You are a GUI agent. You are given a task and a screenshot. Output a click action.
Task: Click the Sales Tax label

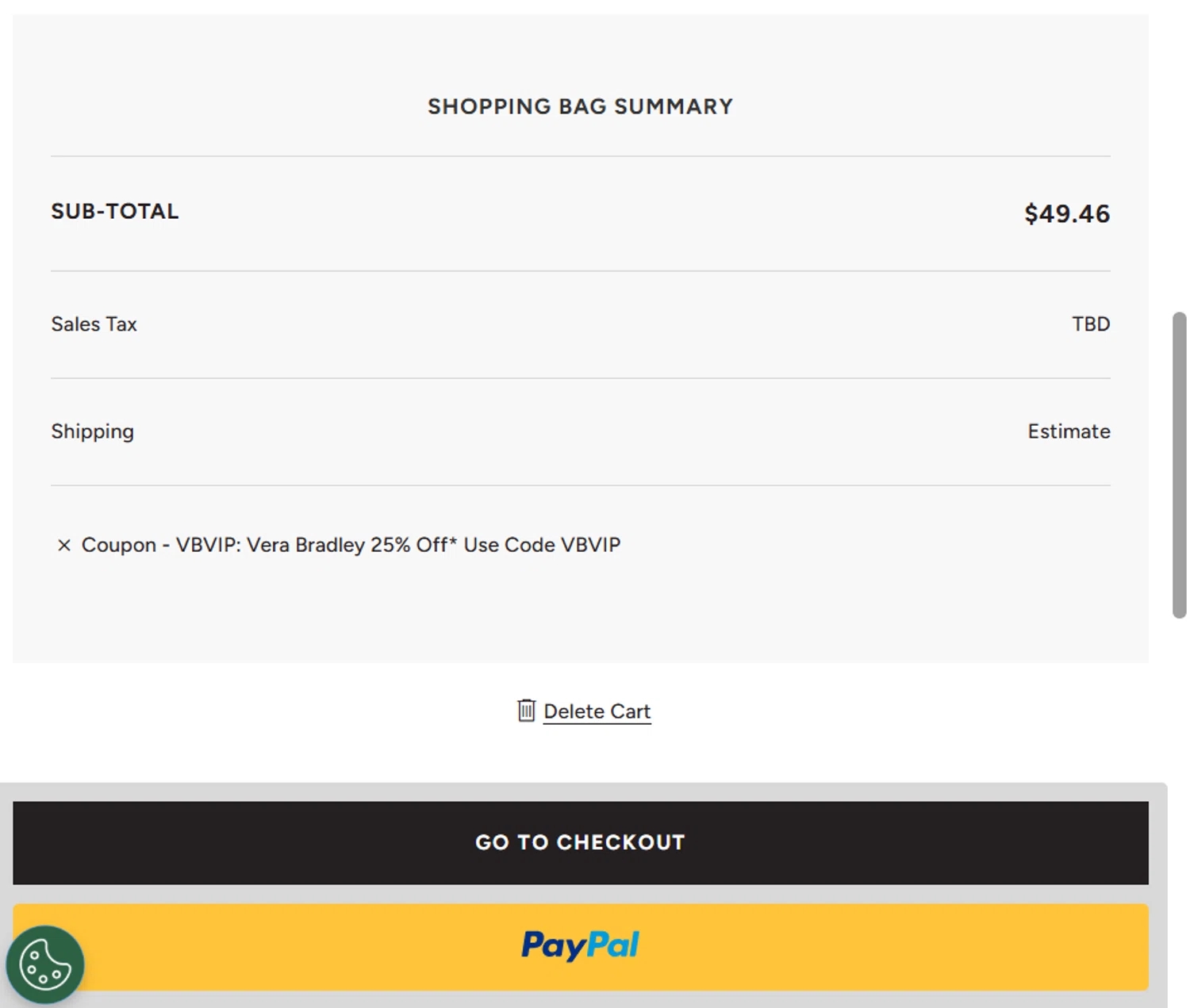(94, 324)
